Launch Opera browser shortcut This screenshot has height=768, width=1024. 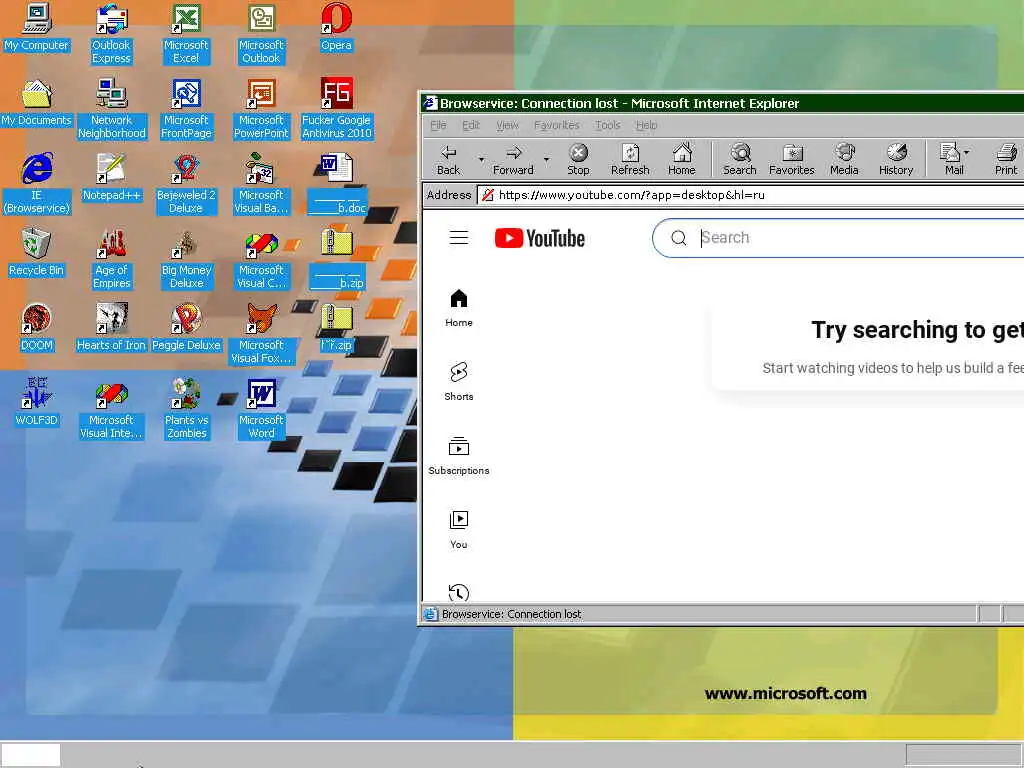click(x=336, y=27)
